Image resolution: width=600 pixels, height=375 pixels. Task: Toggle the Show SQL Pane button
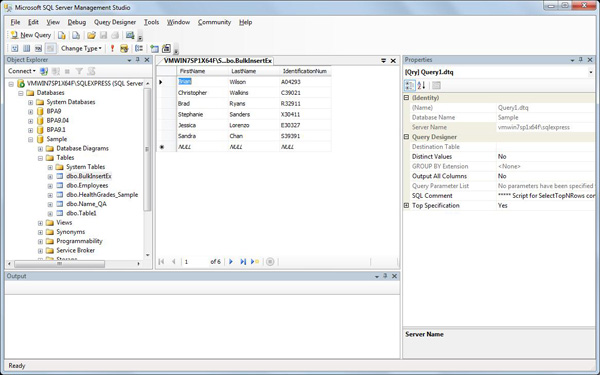click(38, 49)
